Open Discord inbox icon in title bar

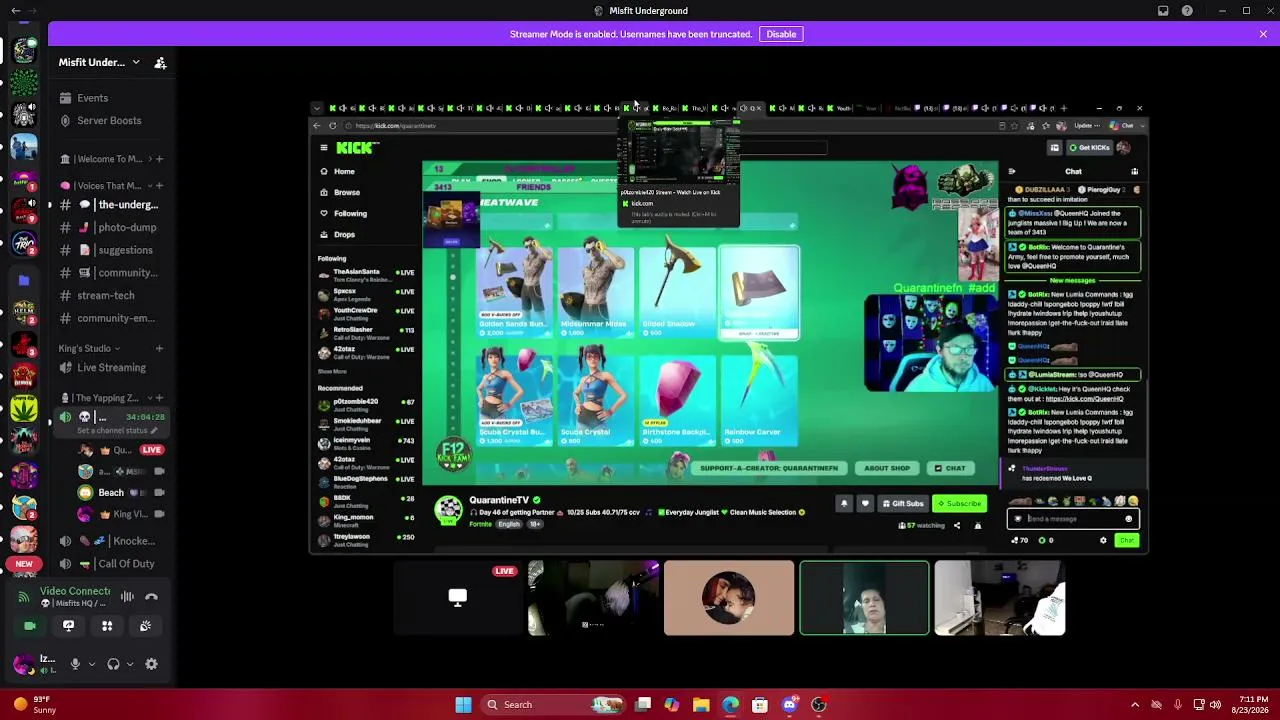(x=1163, y=11)
